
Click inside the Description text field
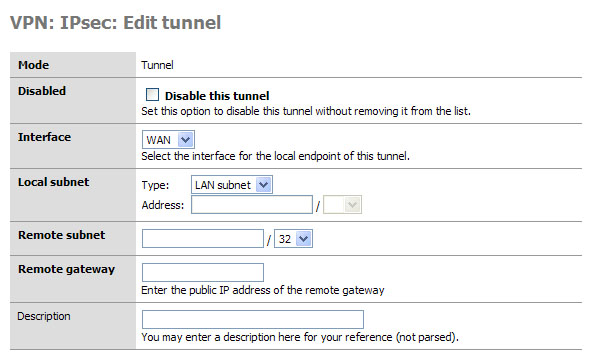[252, 319]
